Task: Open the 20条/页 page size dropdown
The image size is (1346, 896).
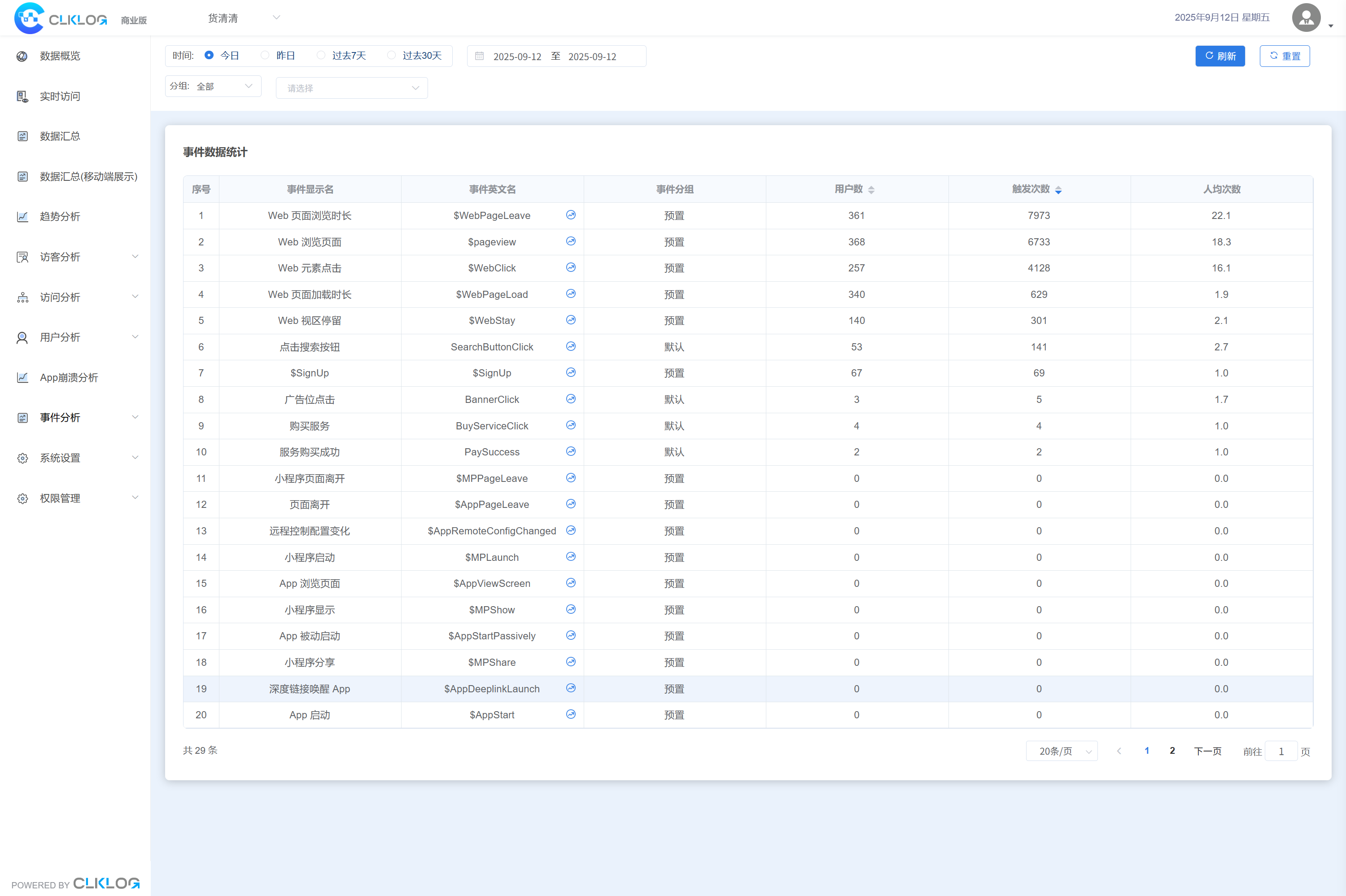Action: (1062, 751)
